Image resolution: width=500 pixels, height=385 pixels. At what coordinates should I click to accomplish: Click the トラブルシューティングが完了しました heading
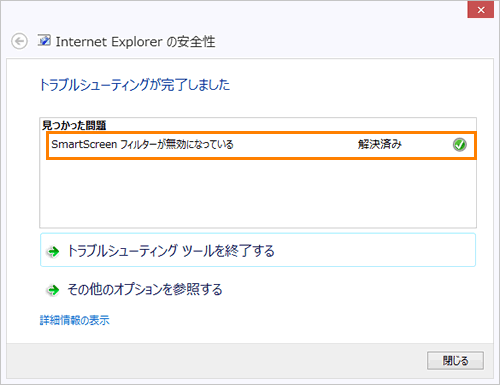click(135, 85)
